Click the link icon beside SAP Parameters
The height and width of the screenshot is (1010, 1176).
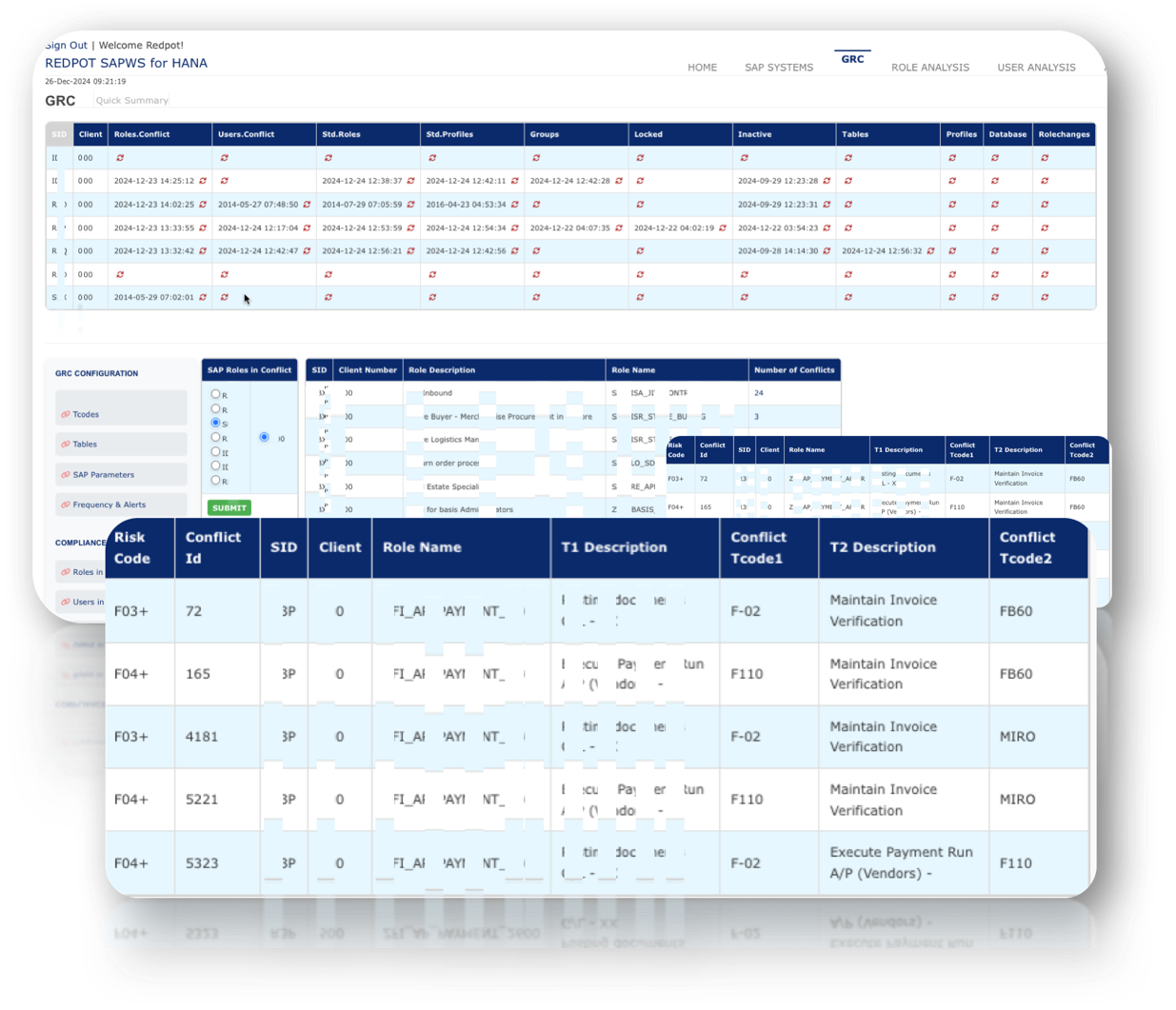(66, 475)
